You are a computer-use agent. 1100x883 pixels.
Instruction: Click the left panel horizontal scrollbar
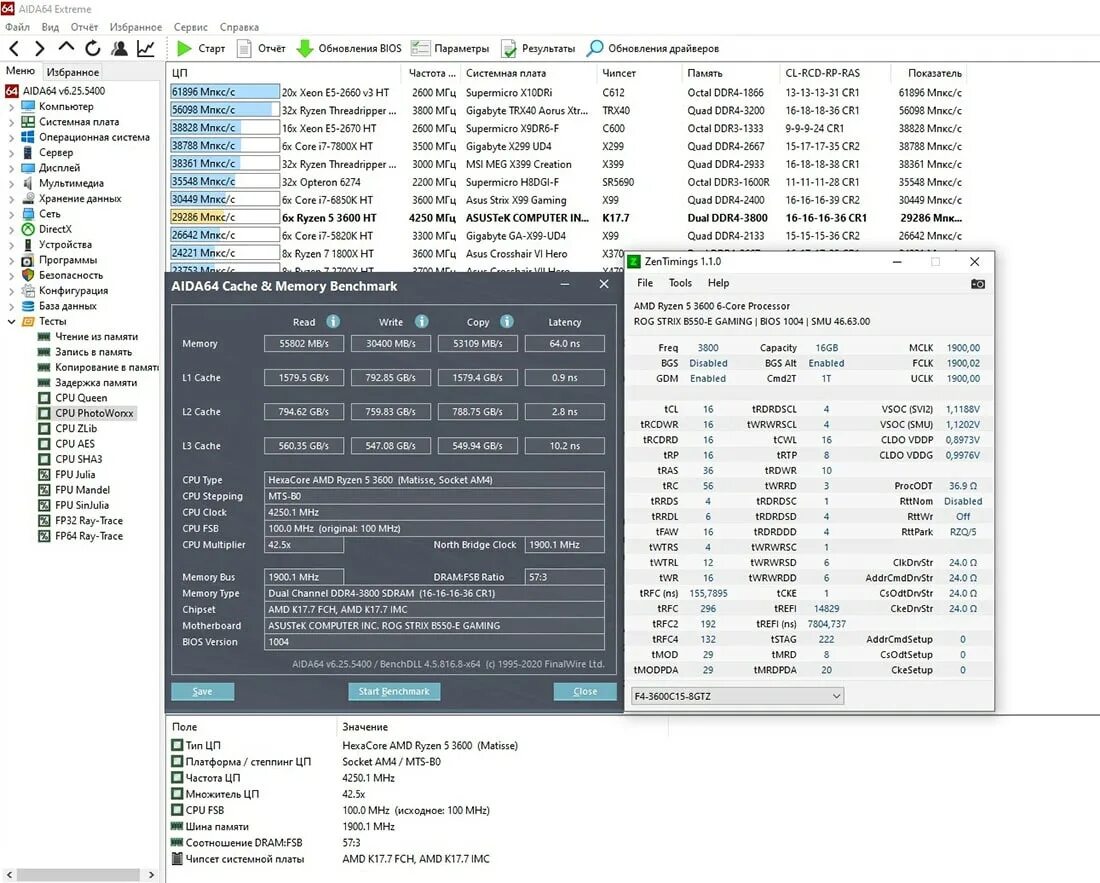point(79,875)
